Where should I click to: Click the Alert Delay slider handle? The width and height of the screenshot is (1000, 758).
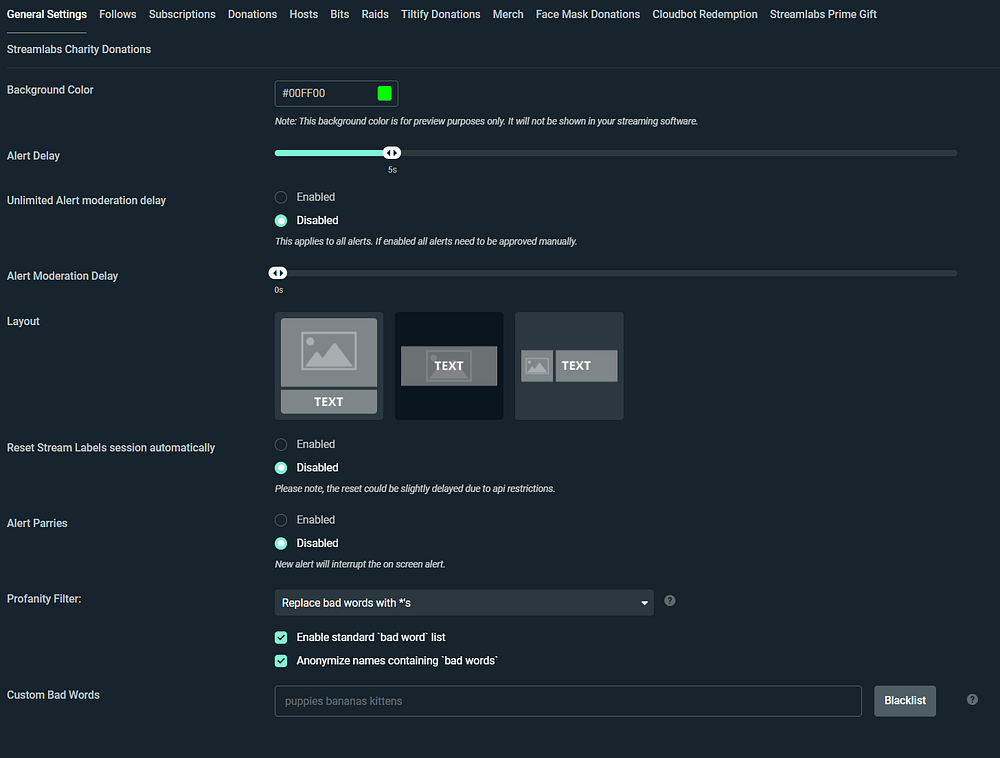tap(392, 153)
